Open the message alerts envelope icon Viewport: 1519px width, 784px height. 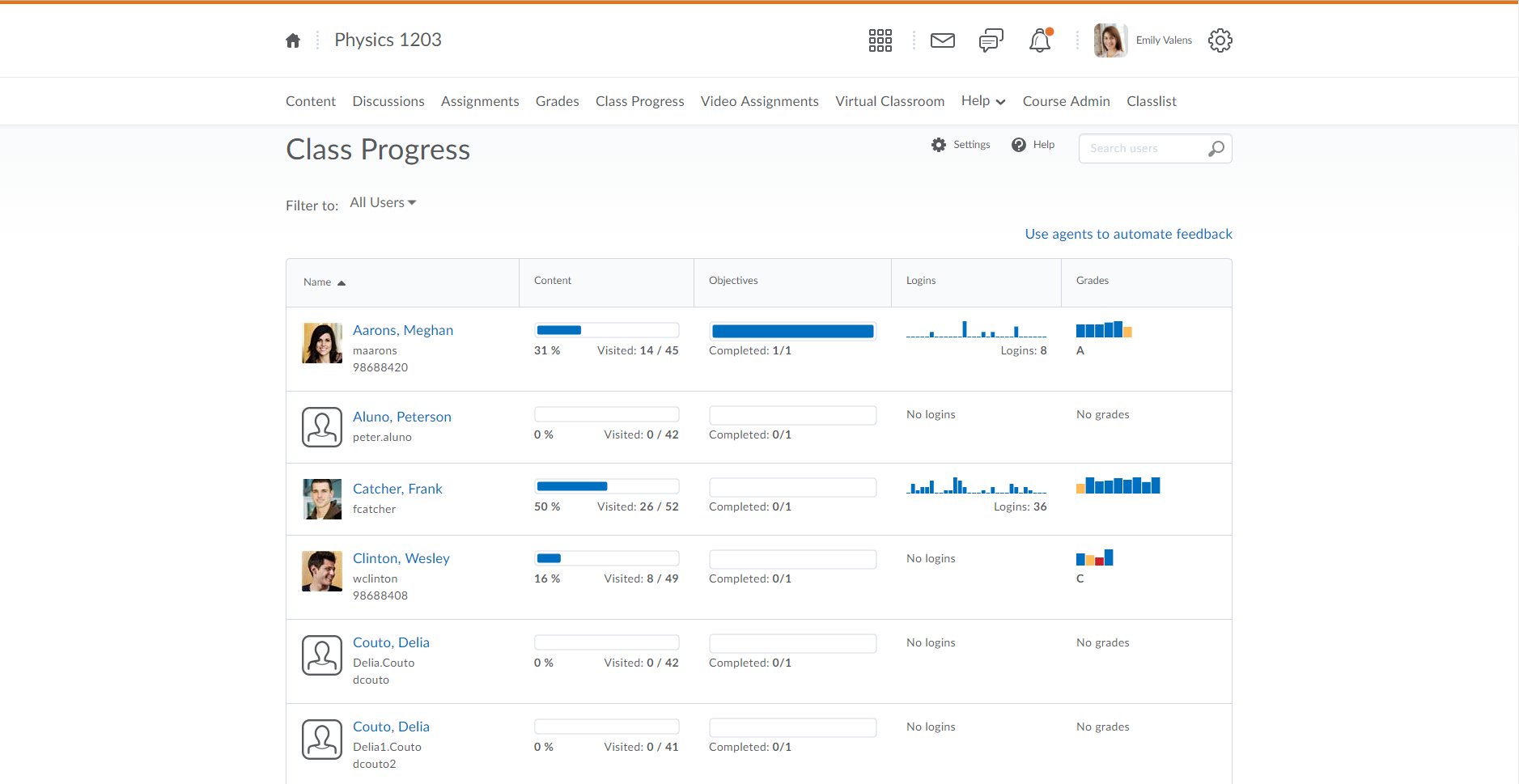point(942,40)
